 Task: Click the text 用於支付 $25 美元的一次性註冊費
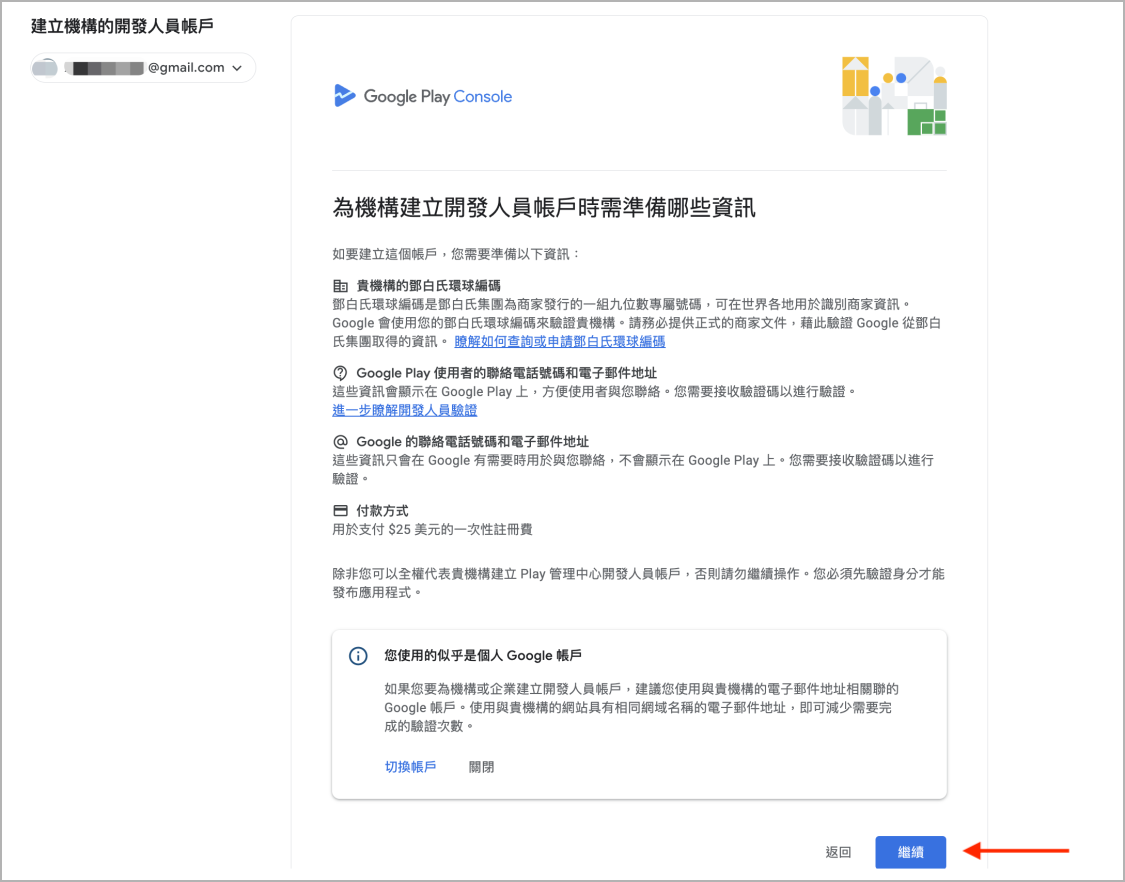tap(433, 530)
